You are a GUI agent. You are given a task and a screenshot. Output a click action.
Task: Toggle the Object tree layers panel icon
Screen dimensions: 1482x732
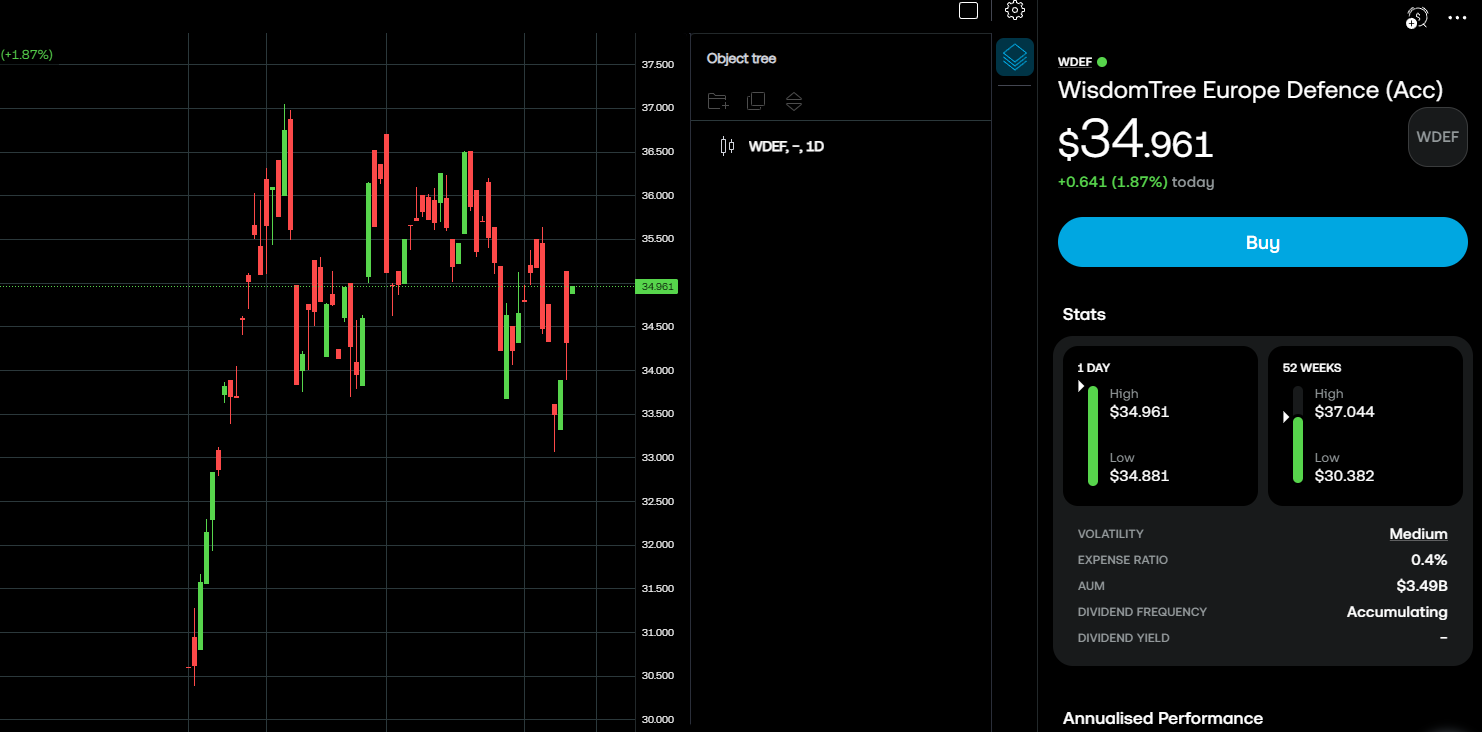click(x=1014, y=57)
